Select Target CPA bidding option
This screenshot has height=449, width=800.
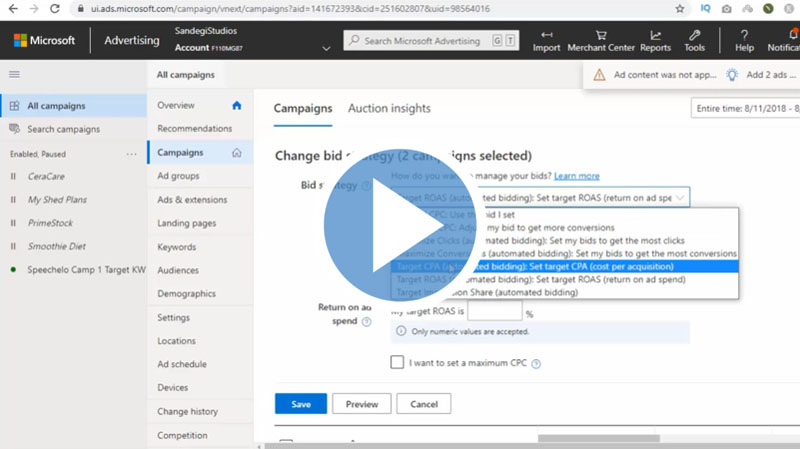tap(565, 266)
